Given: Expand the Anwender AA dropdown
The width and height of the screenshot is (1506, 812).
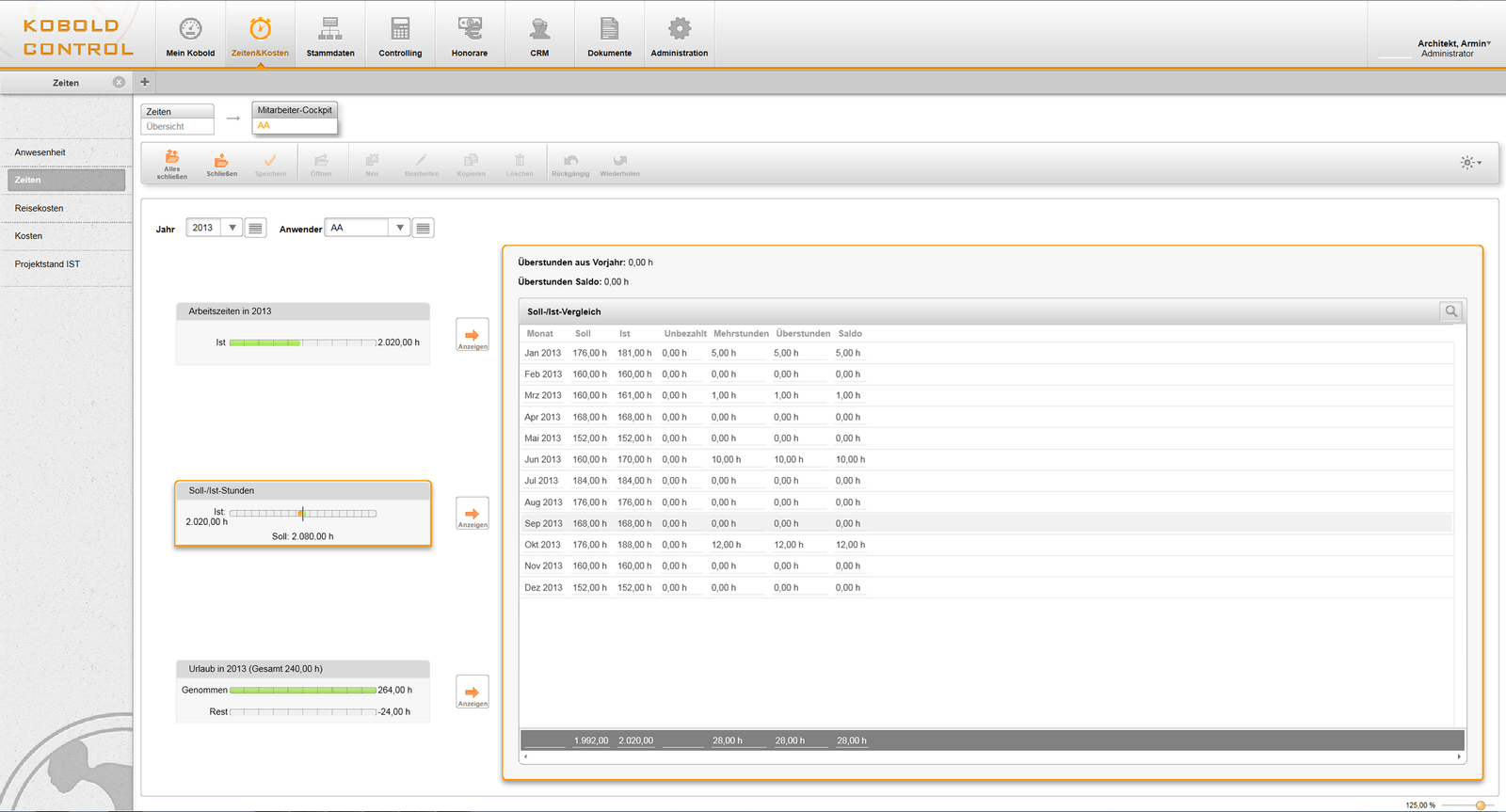Looking at the screenshot, I should point(400,228).
